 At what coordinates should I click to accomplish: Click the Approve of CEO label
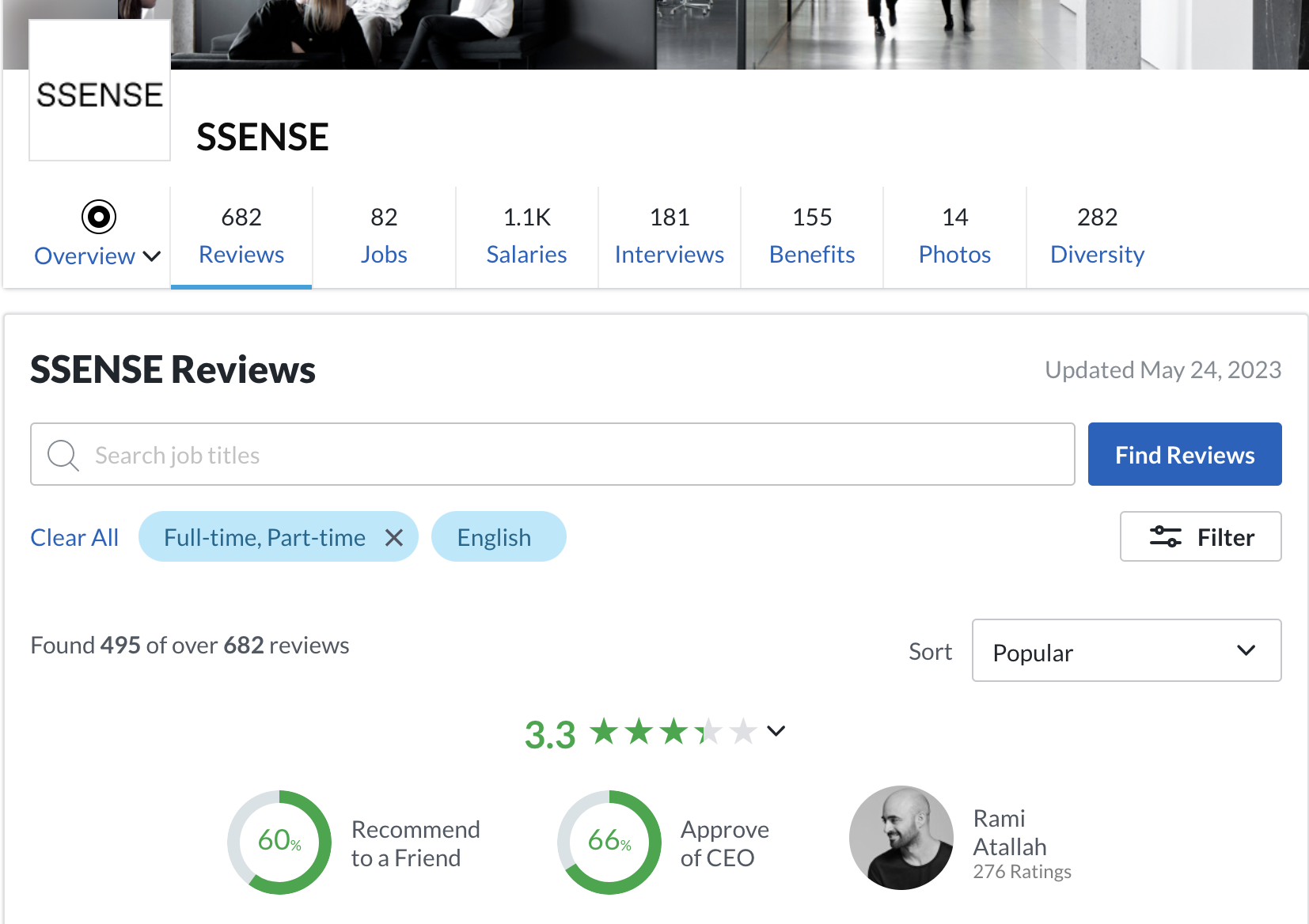tap(725, 843)
